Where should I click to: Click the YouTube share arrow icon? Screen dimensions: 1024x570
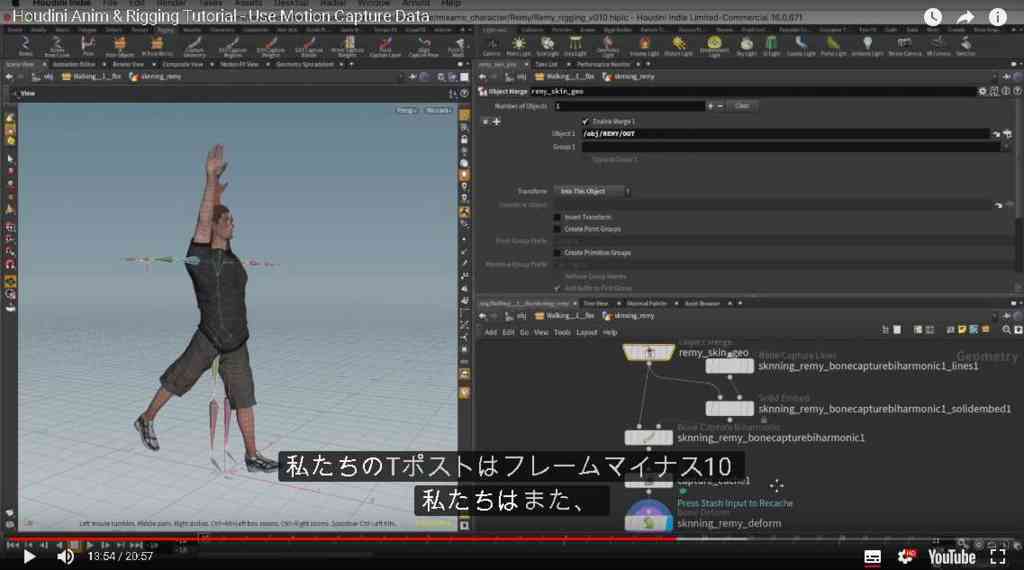(965, 17)
